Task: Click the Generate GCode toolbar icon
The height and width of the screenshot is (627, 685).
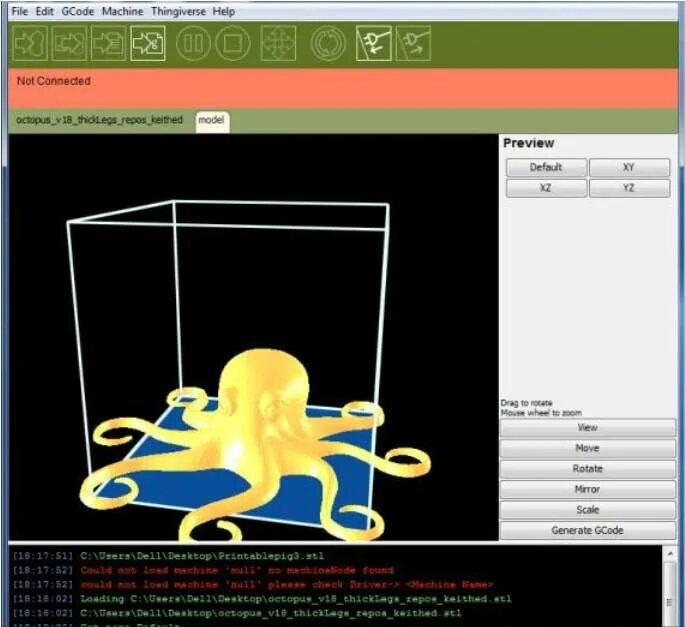Action: (x=148, y=43)
